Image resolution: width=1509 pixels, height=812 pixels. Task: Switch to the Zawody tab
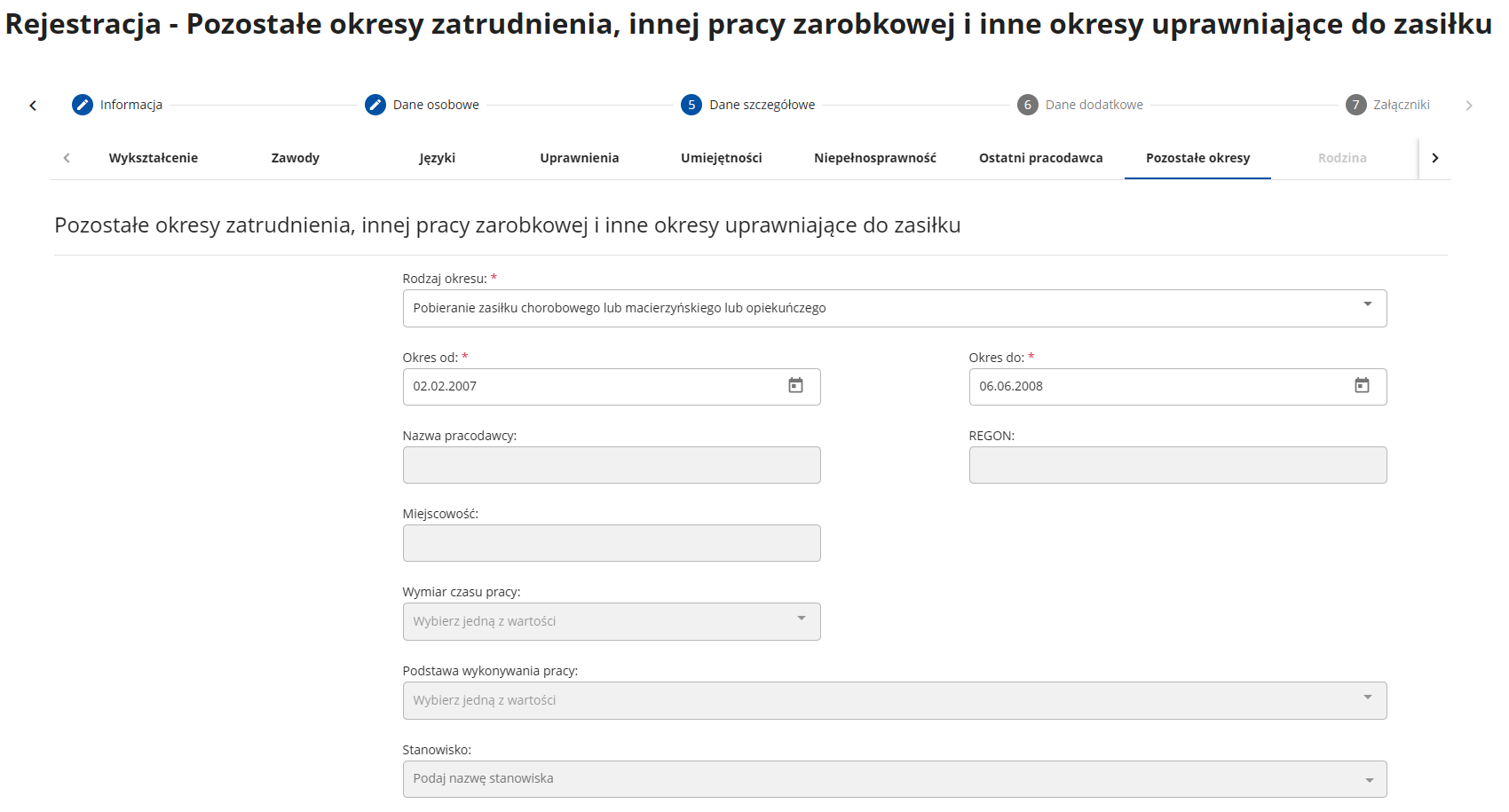[296, 158]
